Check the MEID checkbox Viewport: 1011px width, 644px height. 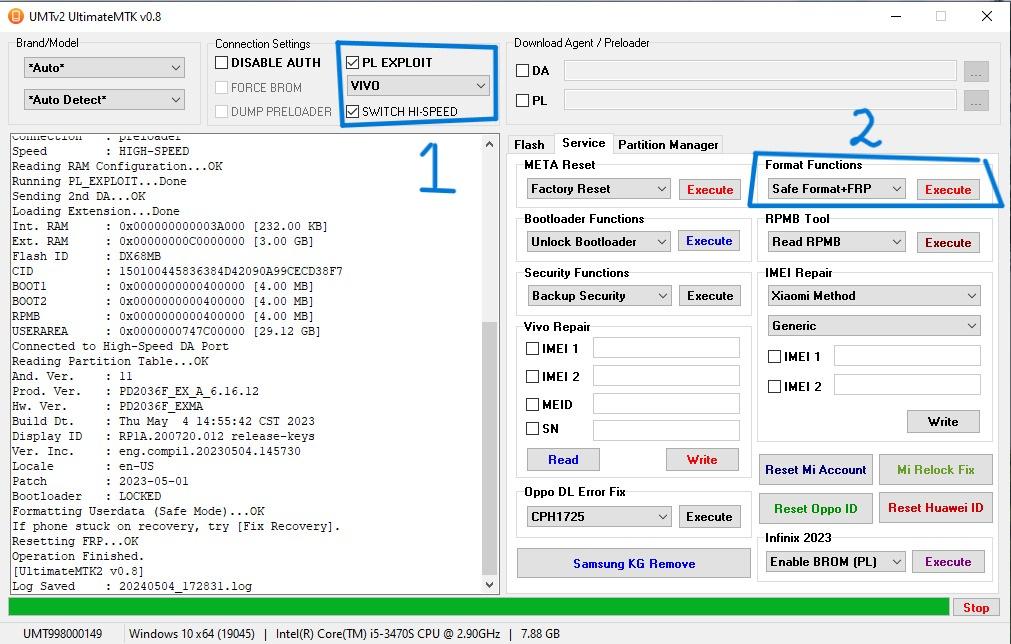533,405
